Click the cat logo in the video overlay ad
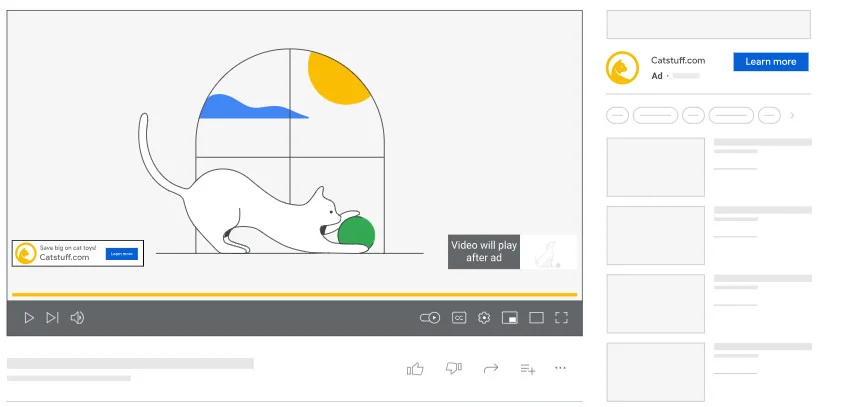841x407 pixels. 26,254
